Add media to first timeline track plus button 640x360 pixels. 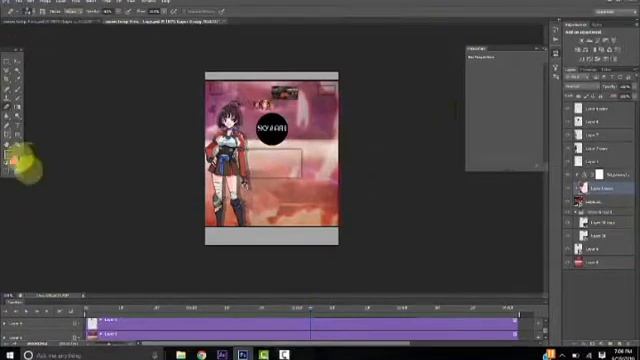(538, 323)
